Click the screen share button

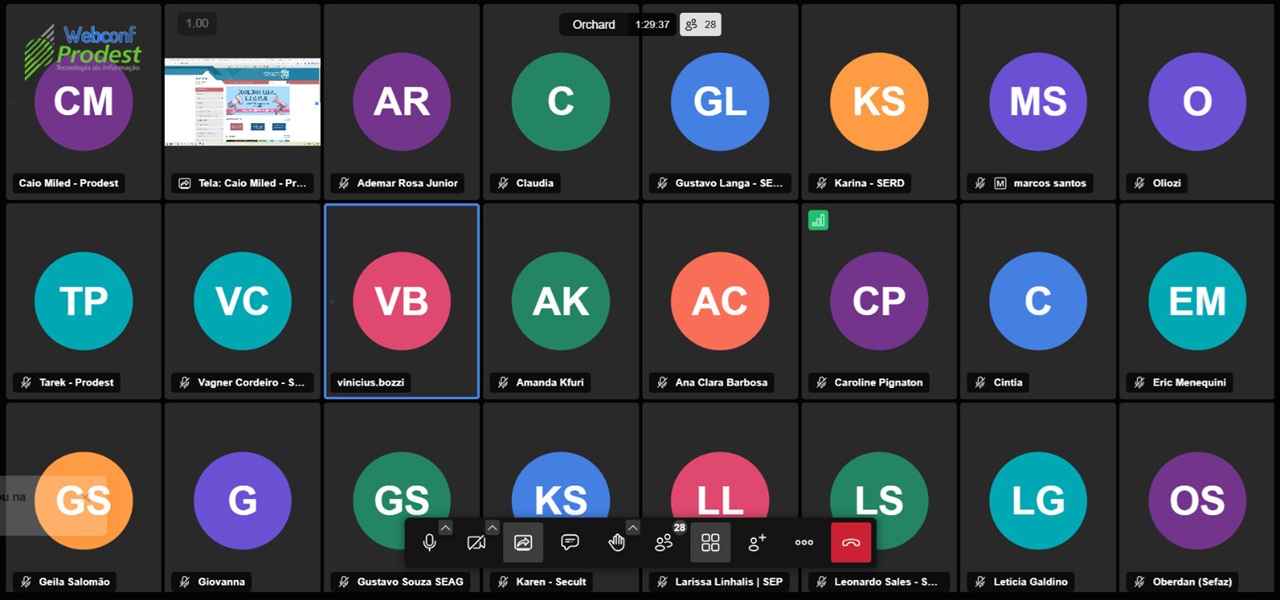(x=523, y=542)
